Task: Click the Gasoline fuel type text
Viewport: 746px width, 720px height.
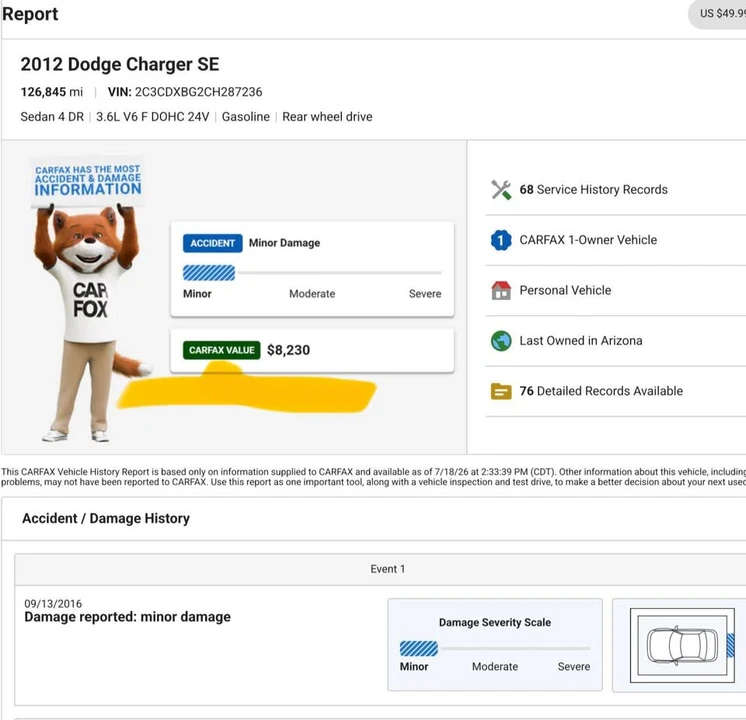Action: tap(245, 117)
